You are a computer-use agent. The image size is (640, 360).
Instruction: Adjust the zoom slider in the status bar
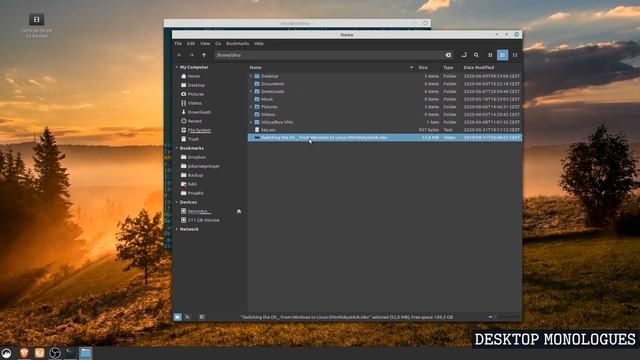click(x=505, y=317)
